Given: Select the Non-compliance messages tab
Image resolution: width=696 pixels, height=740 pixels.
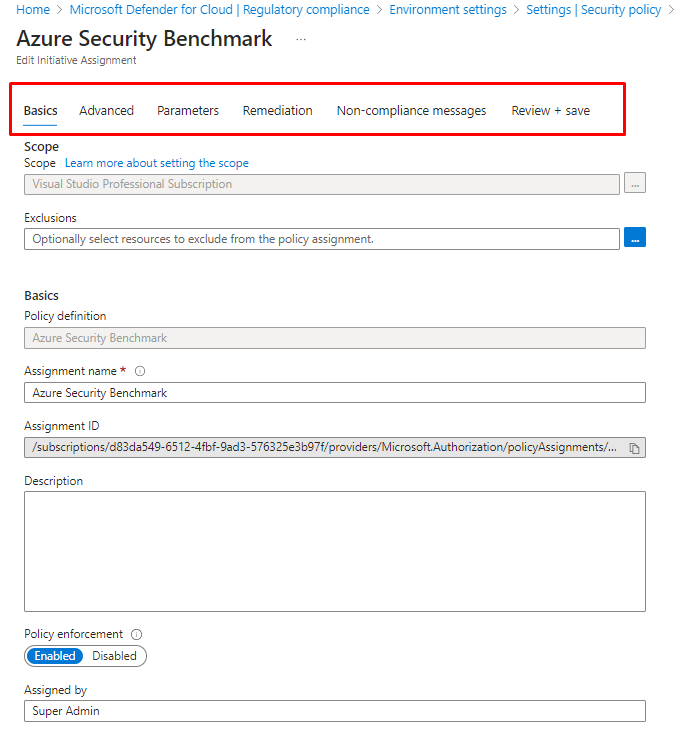Looking at the screenshot, I should click(411, 111).
